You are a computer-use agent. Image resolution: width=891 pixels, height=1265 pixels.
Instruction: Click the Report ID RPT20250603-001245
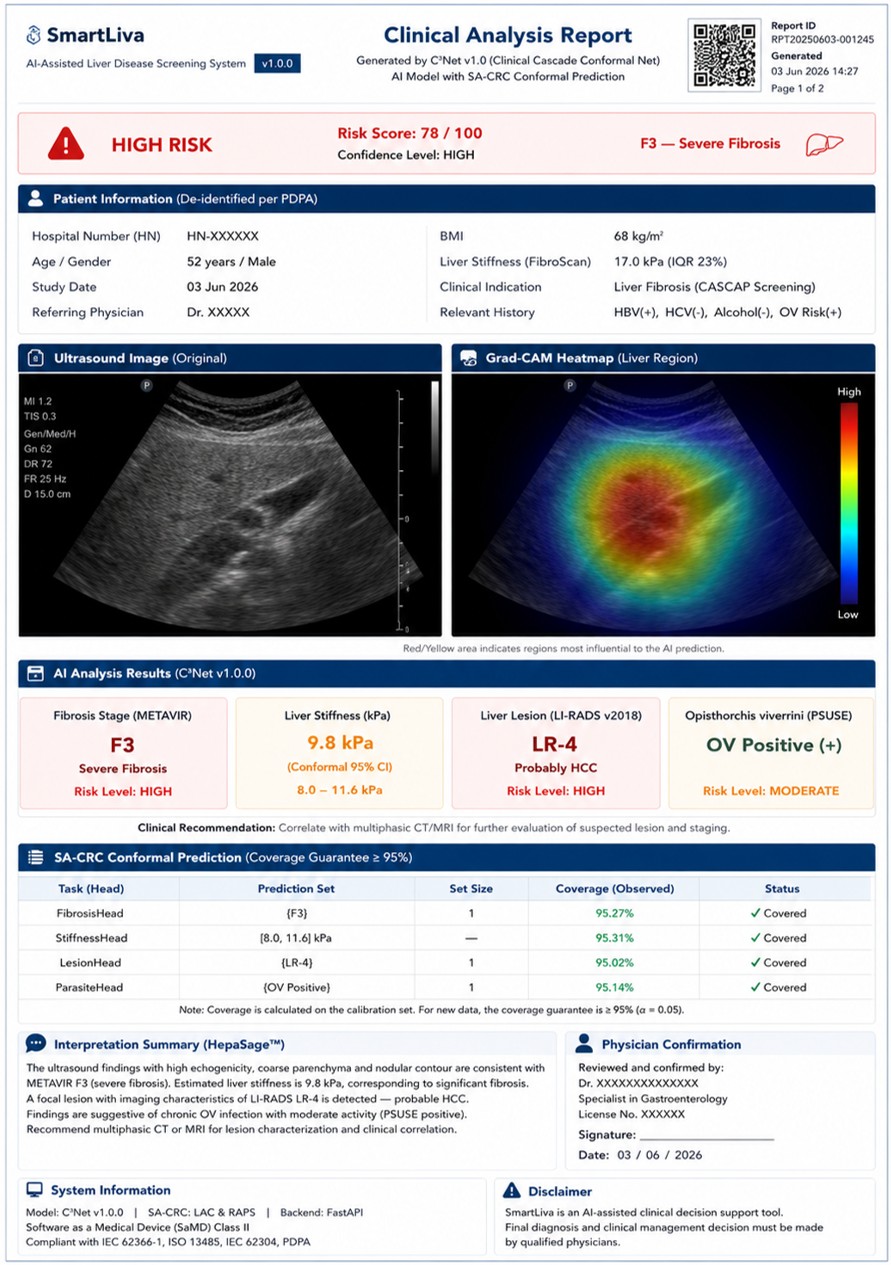pos(823,40)
